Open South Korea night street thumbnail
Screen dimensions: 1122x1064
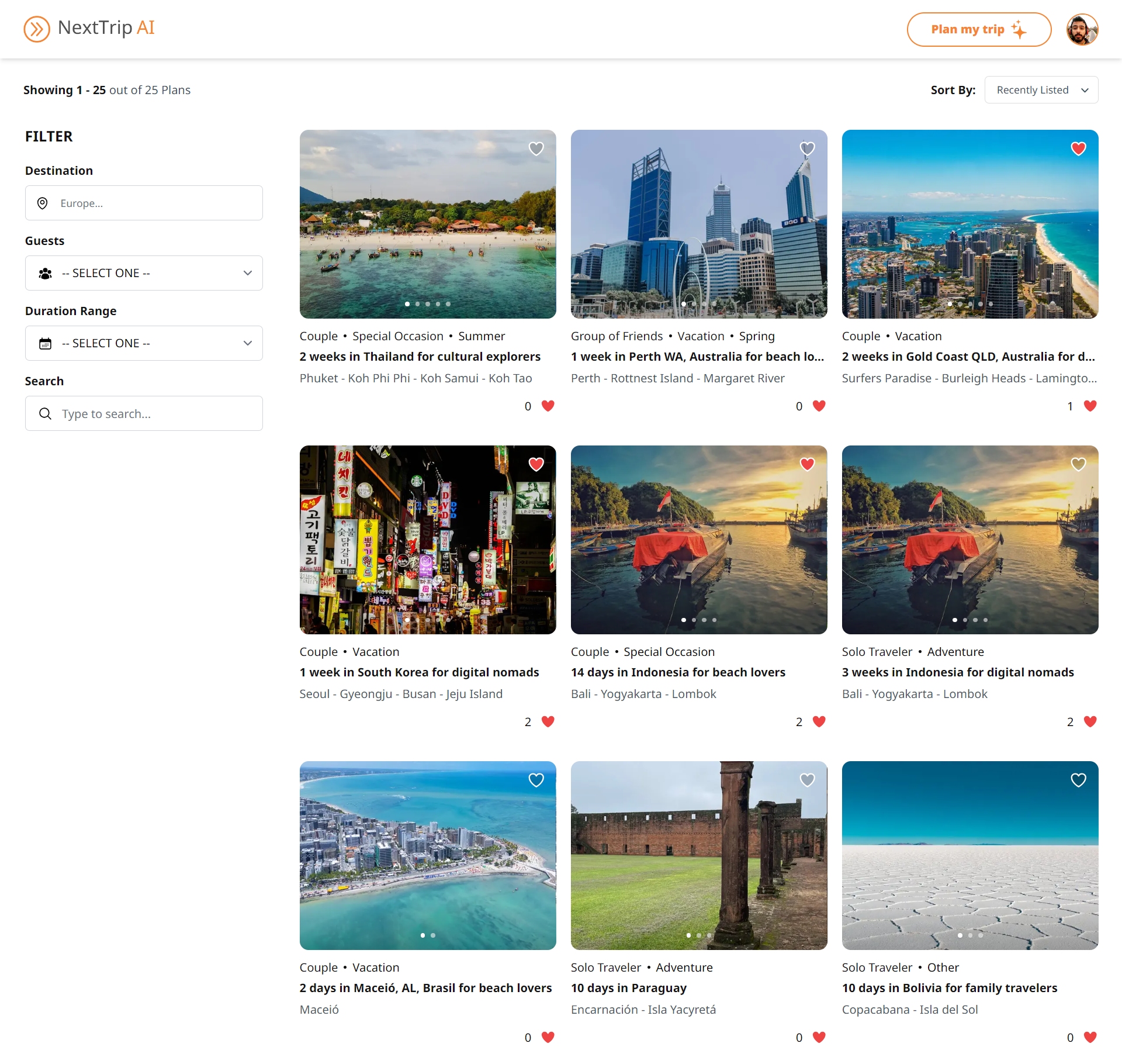(x=428, y=540)
